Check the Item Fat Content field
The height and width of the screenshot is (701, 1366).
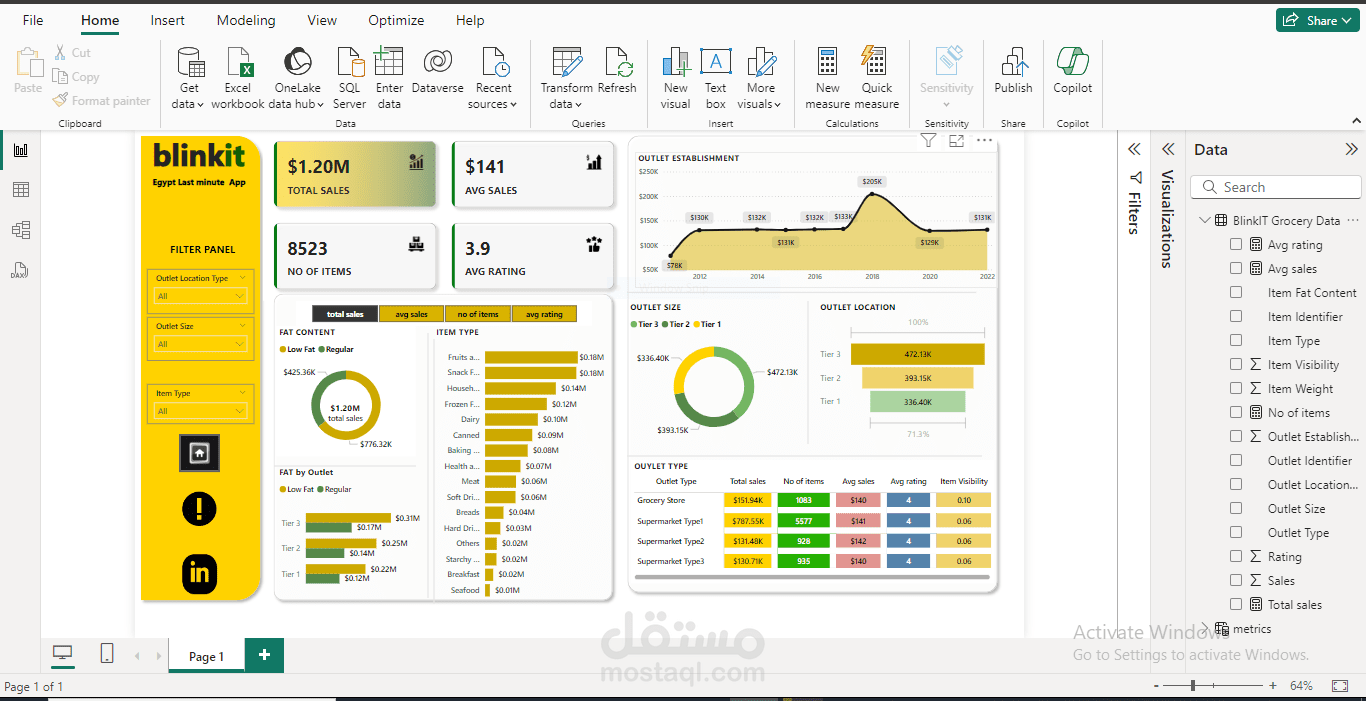[1236, 293]
